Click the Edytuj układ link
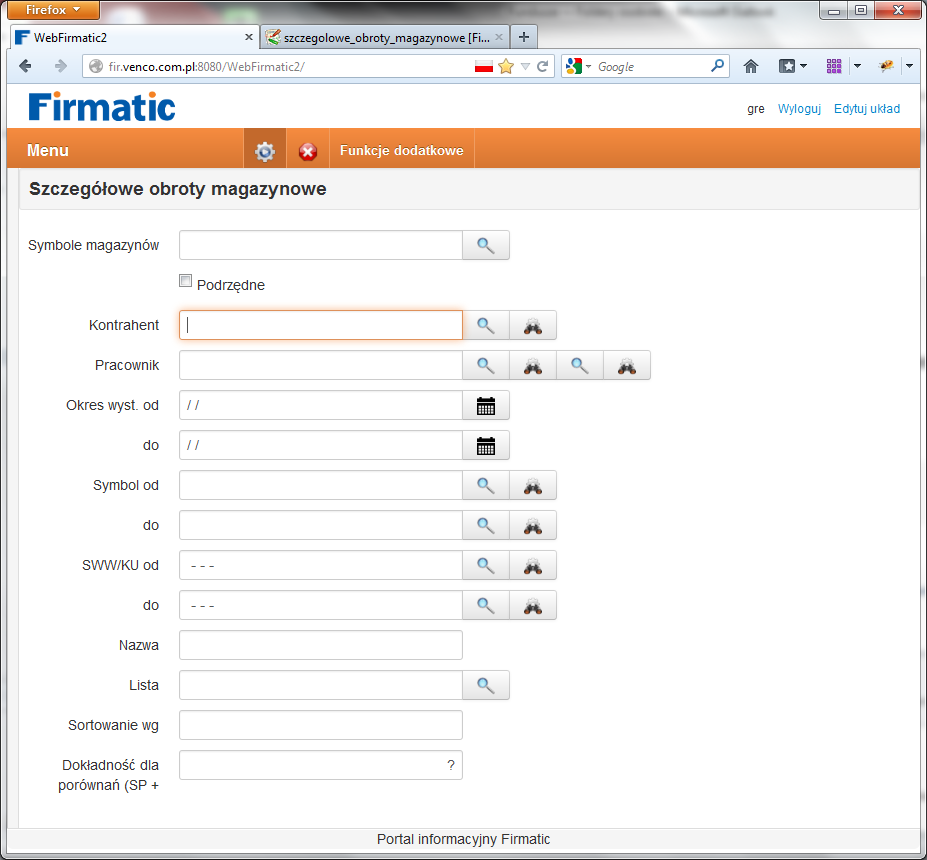This screenshot has width=927, height=860. [x=867, y=108]
